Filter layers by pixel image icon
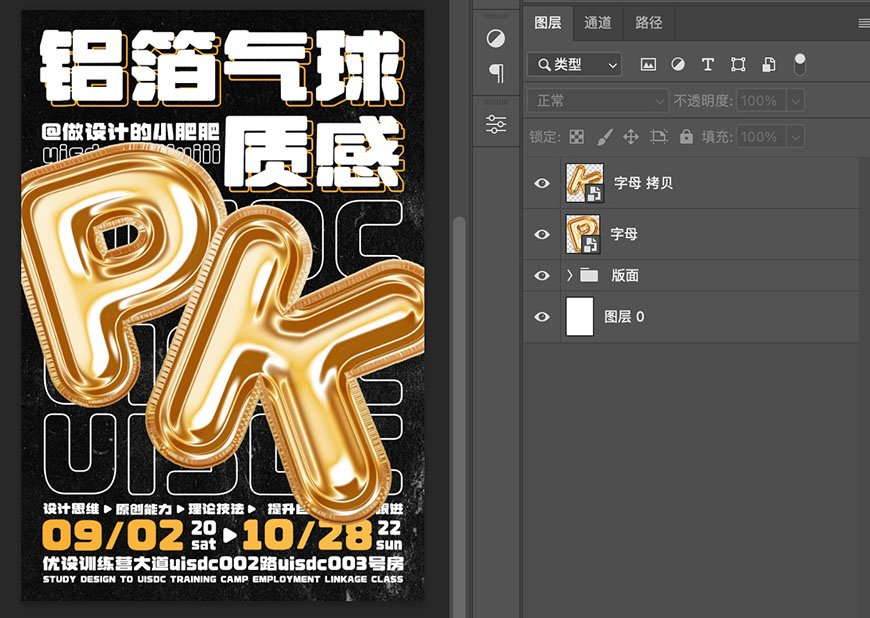 (x=648, y=65)
